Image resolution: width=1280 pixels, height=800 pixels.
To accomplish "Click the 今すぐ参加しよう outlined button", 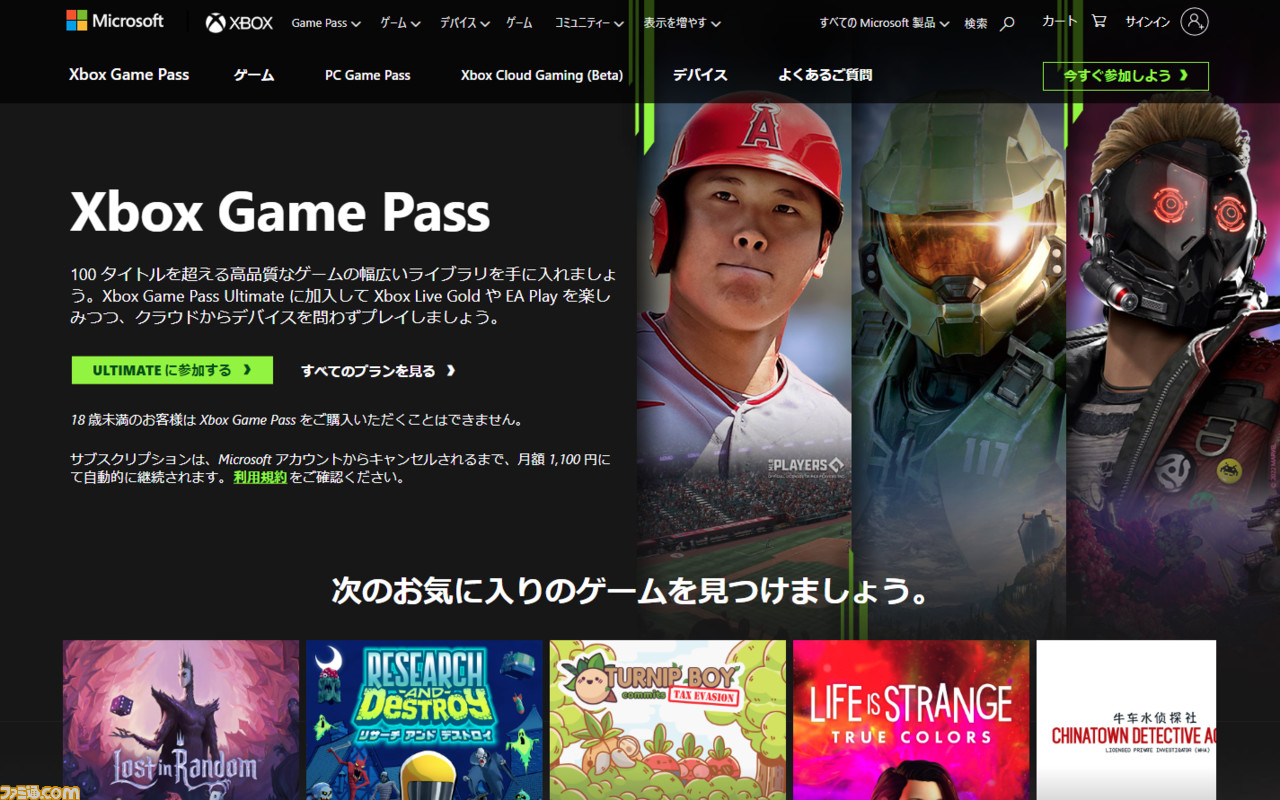I will [x=1125, y=76].
